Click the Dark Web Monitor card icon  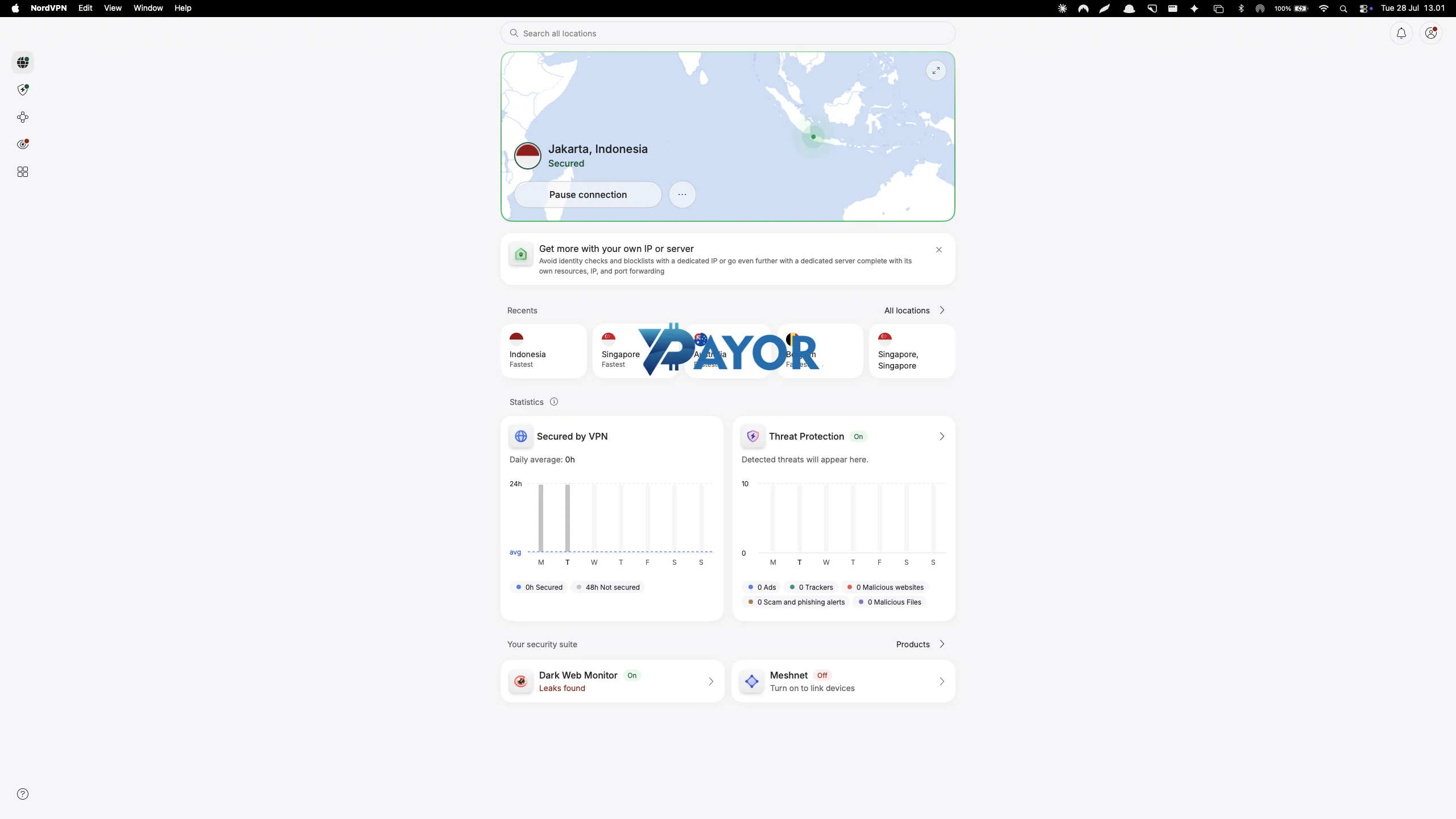point(520,681)
